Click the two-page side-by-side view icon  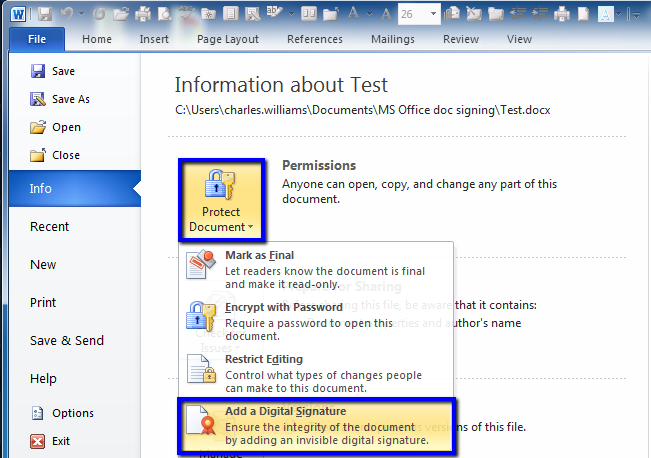[x=309, y=15]
